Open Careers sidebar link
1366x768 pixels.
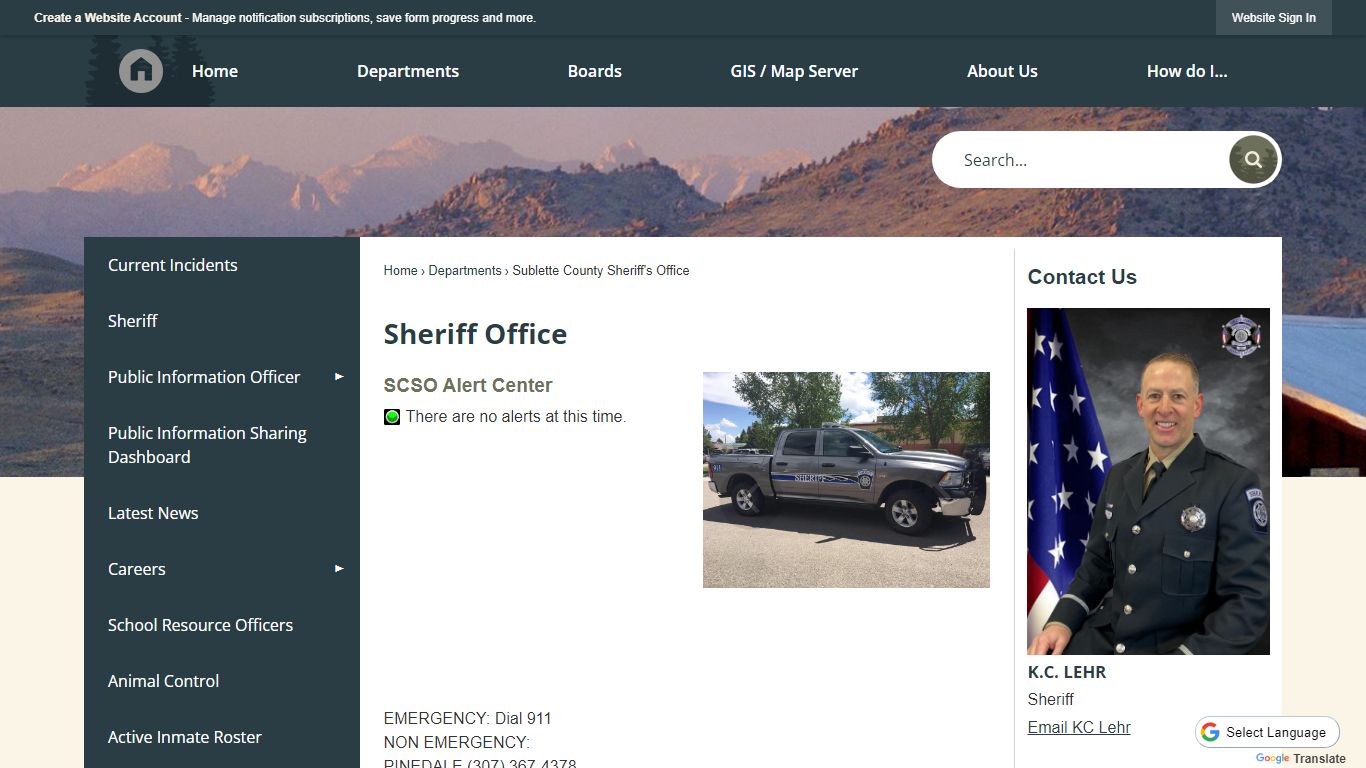(137, 569)
